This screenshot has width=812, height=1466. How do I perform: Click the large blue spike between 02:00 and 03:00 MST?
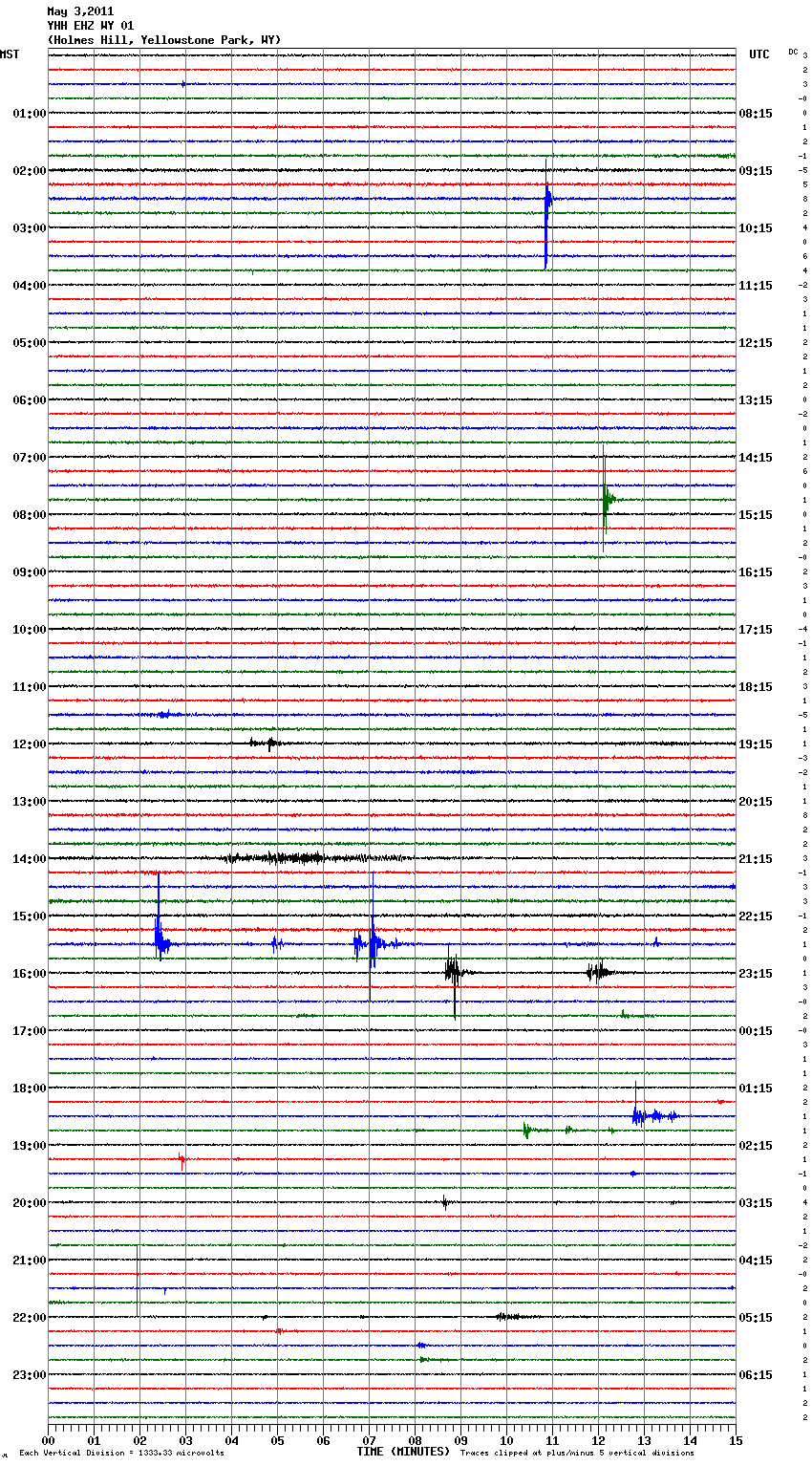coord(546,212)
